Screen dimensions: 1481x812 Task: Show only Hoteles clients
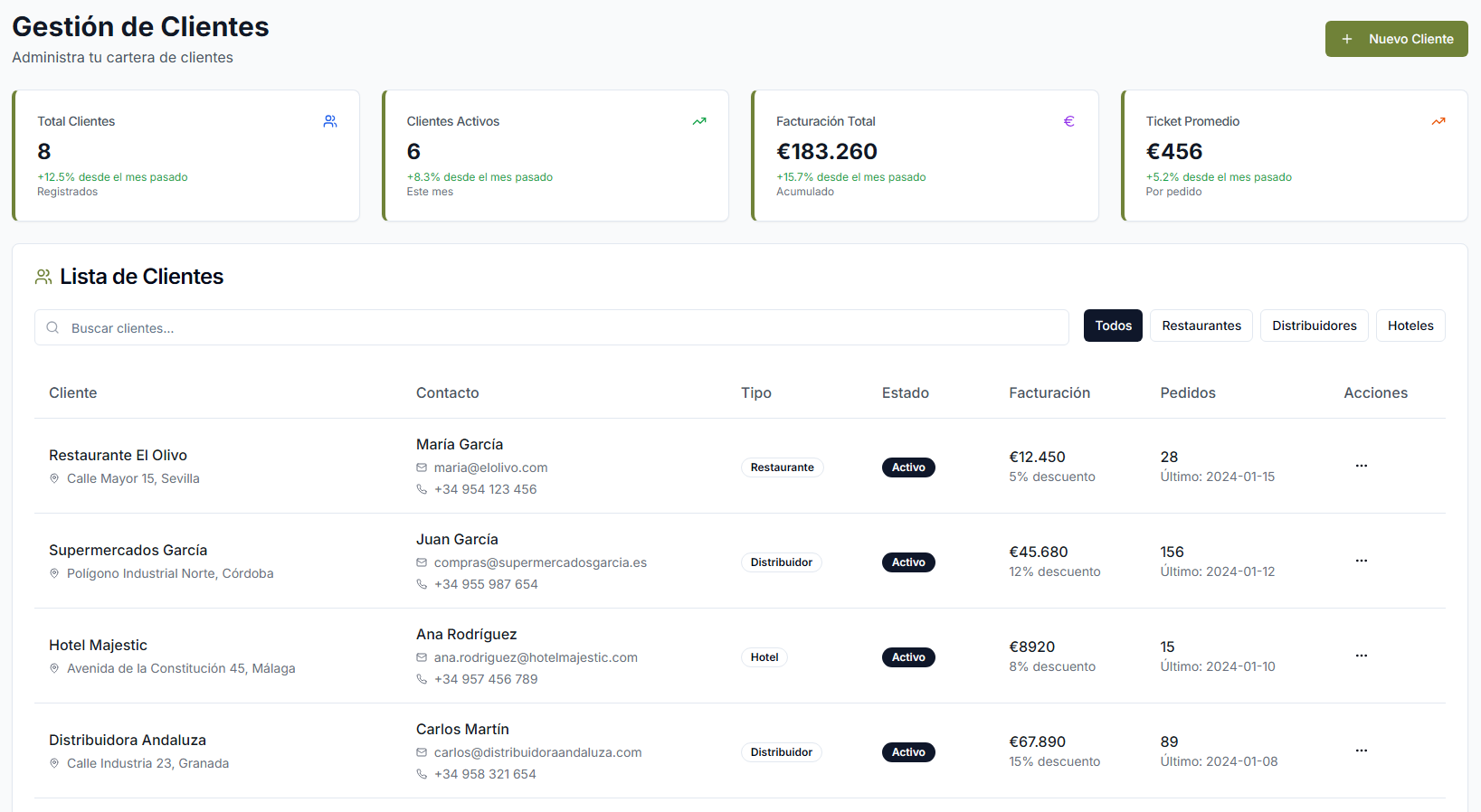pos(1410,326)
